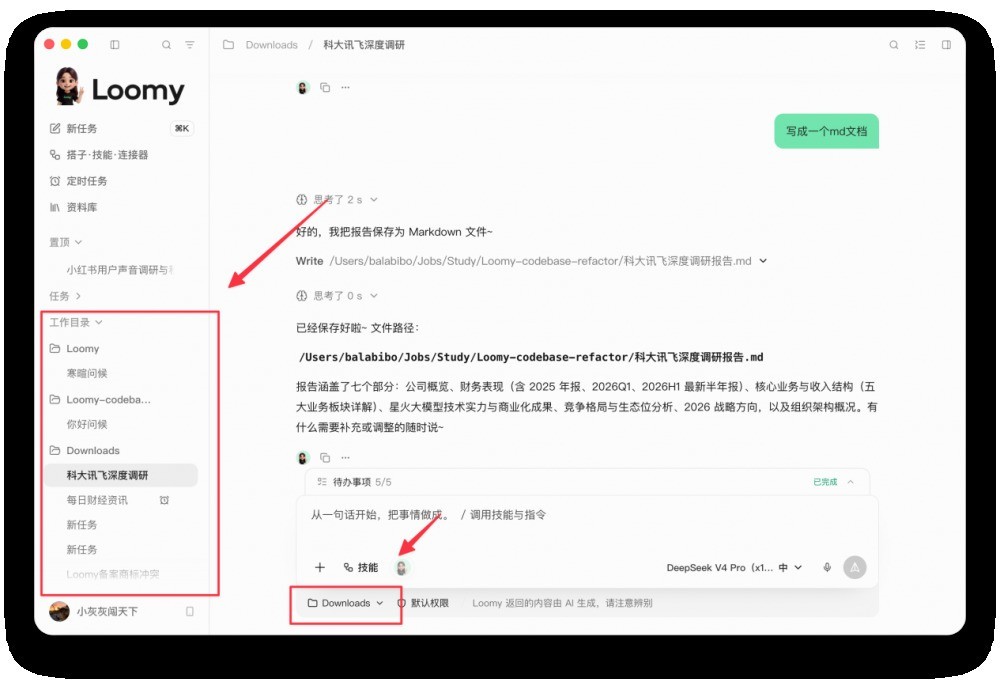Open user profile 小灰灰闯天下
Screen dimensions: 1000x689
pos(94,611)
